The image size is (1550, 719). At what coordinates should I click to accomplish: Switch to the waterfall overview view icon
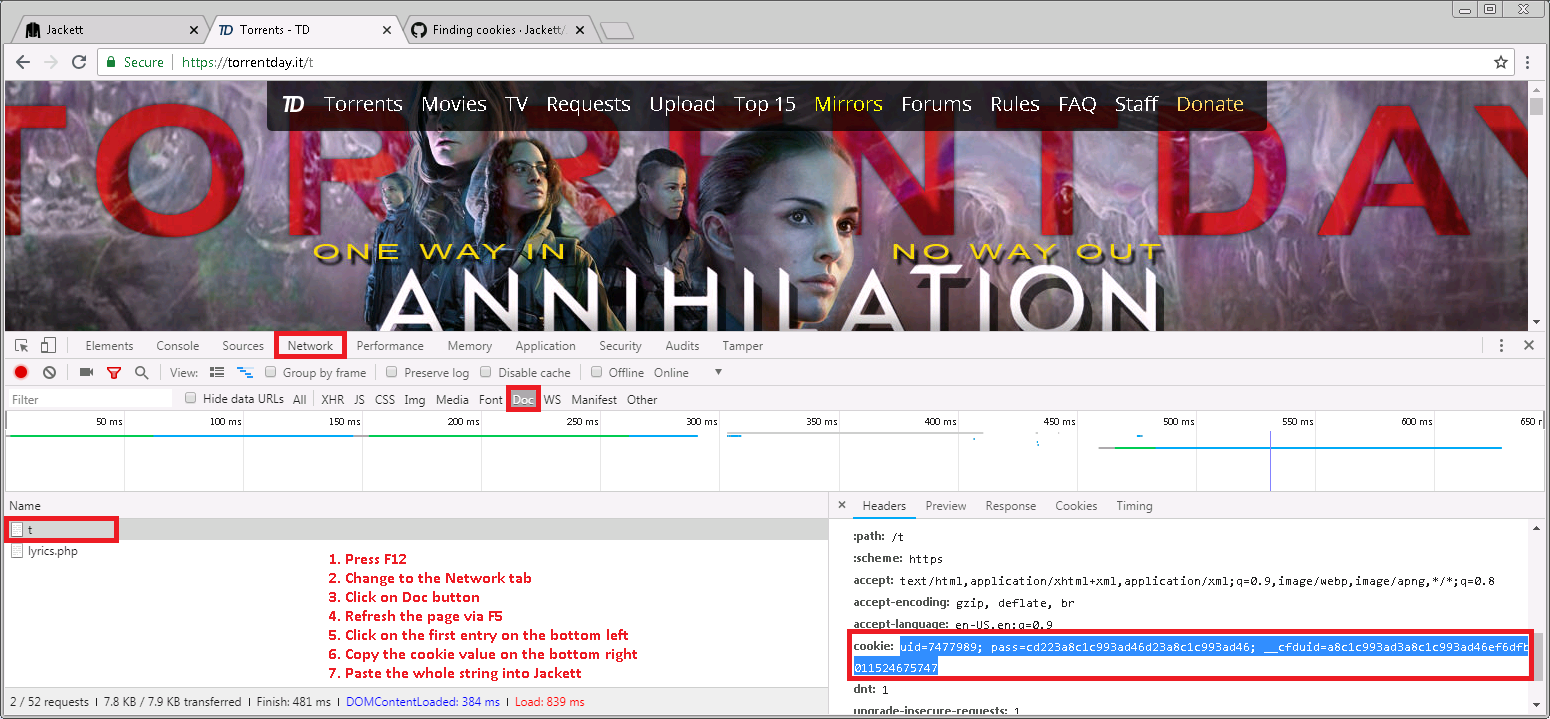coord(244,373)
